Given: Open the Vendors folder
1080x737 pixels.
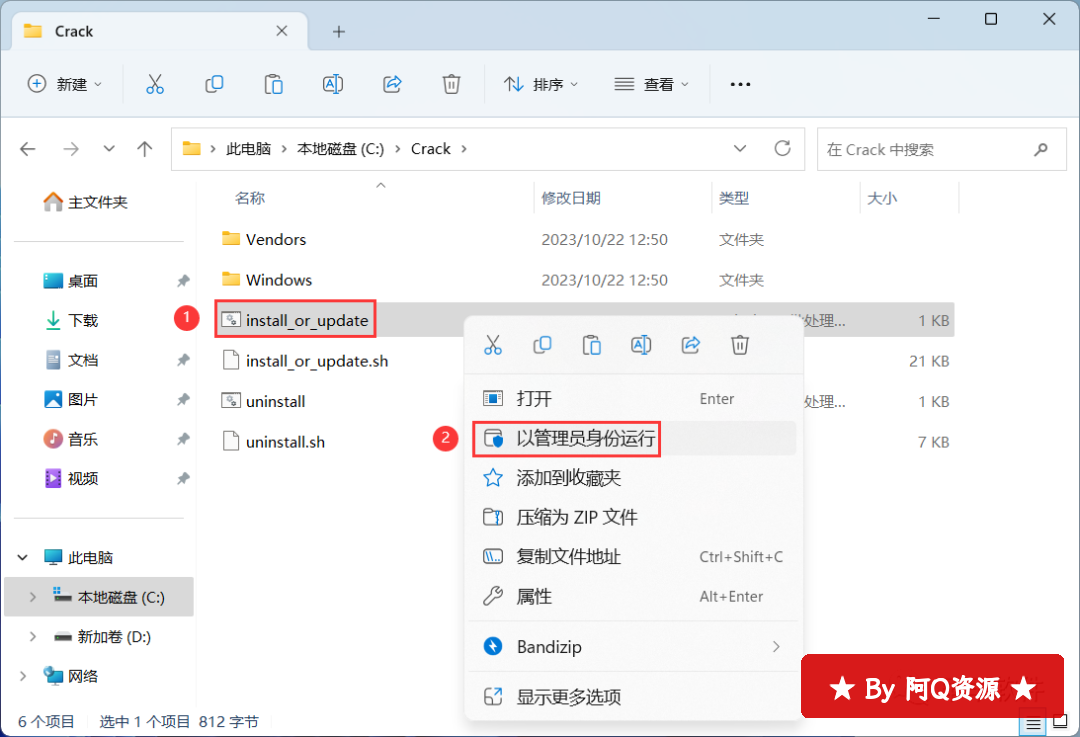Looking at the screenshot, I should [276, 240].
